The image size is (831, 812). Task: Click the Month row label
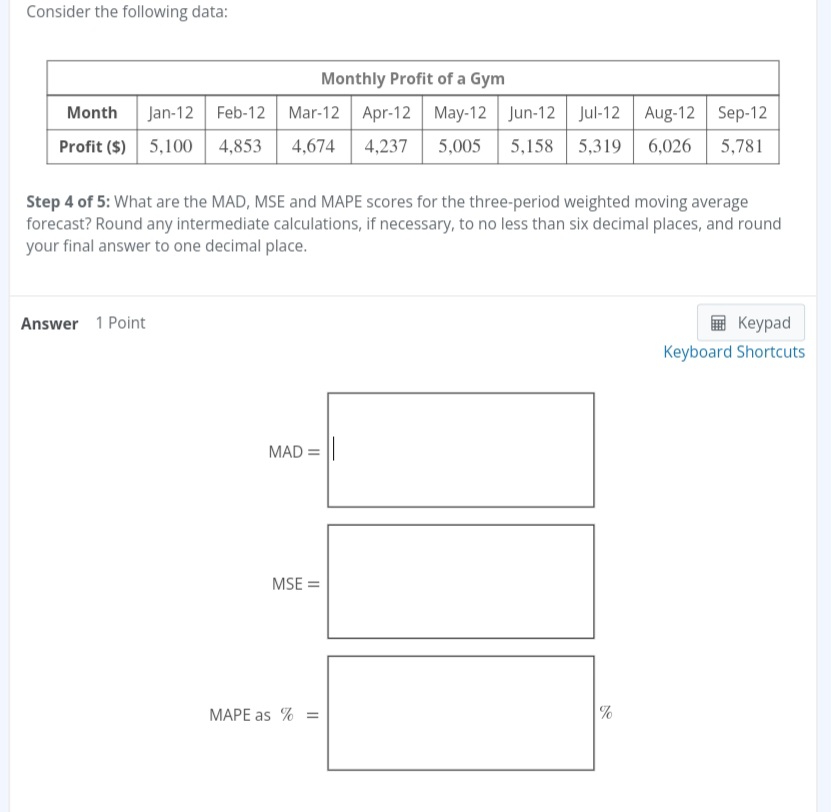point(92,112)
